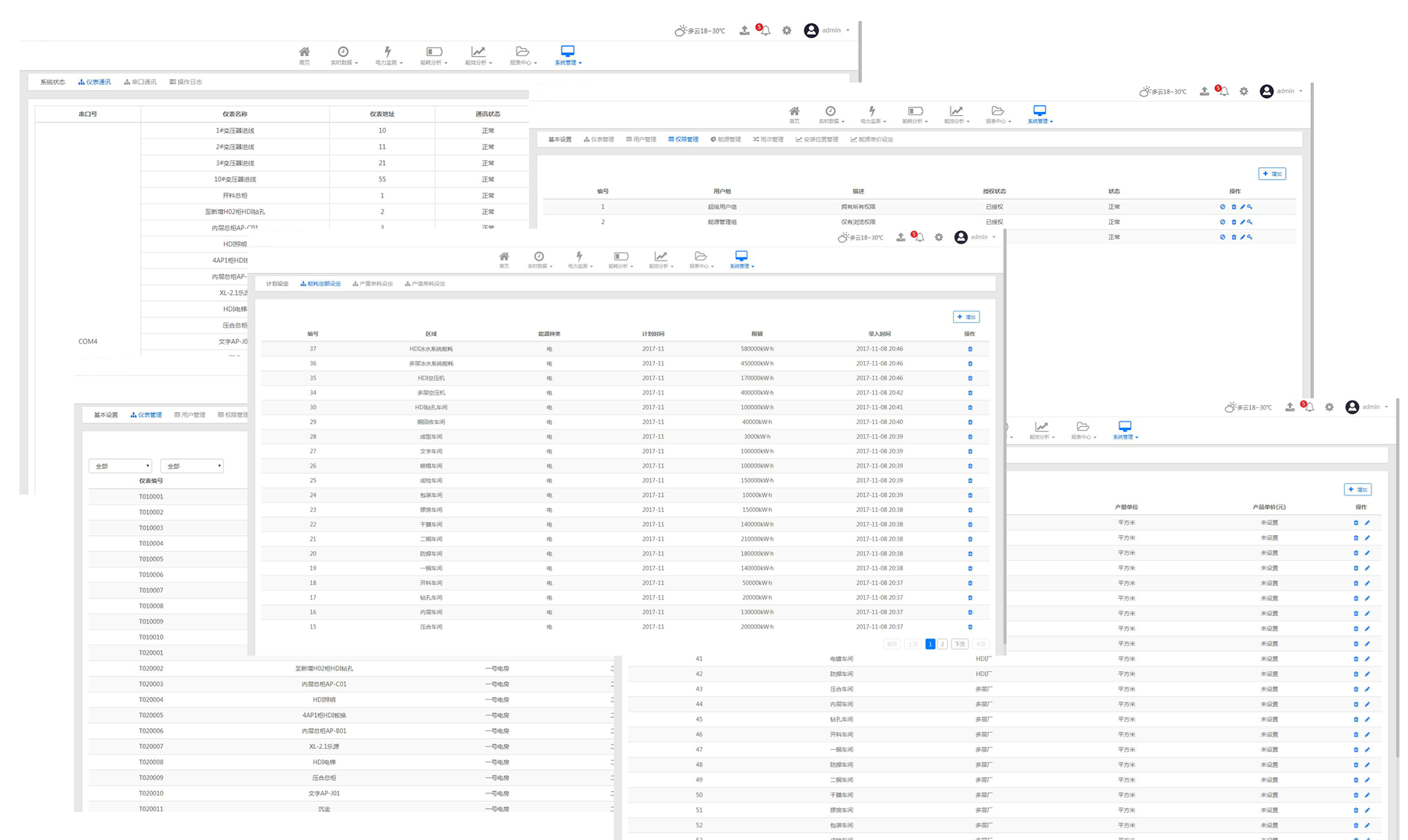
Task: Open the 班次管理 tab
Action: [x=769, y=140]
